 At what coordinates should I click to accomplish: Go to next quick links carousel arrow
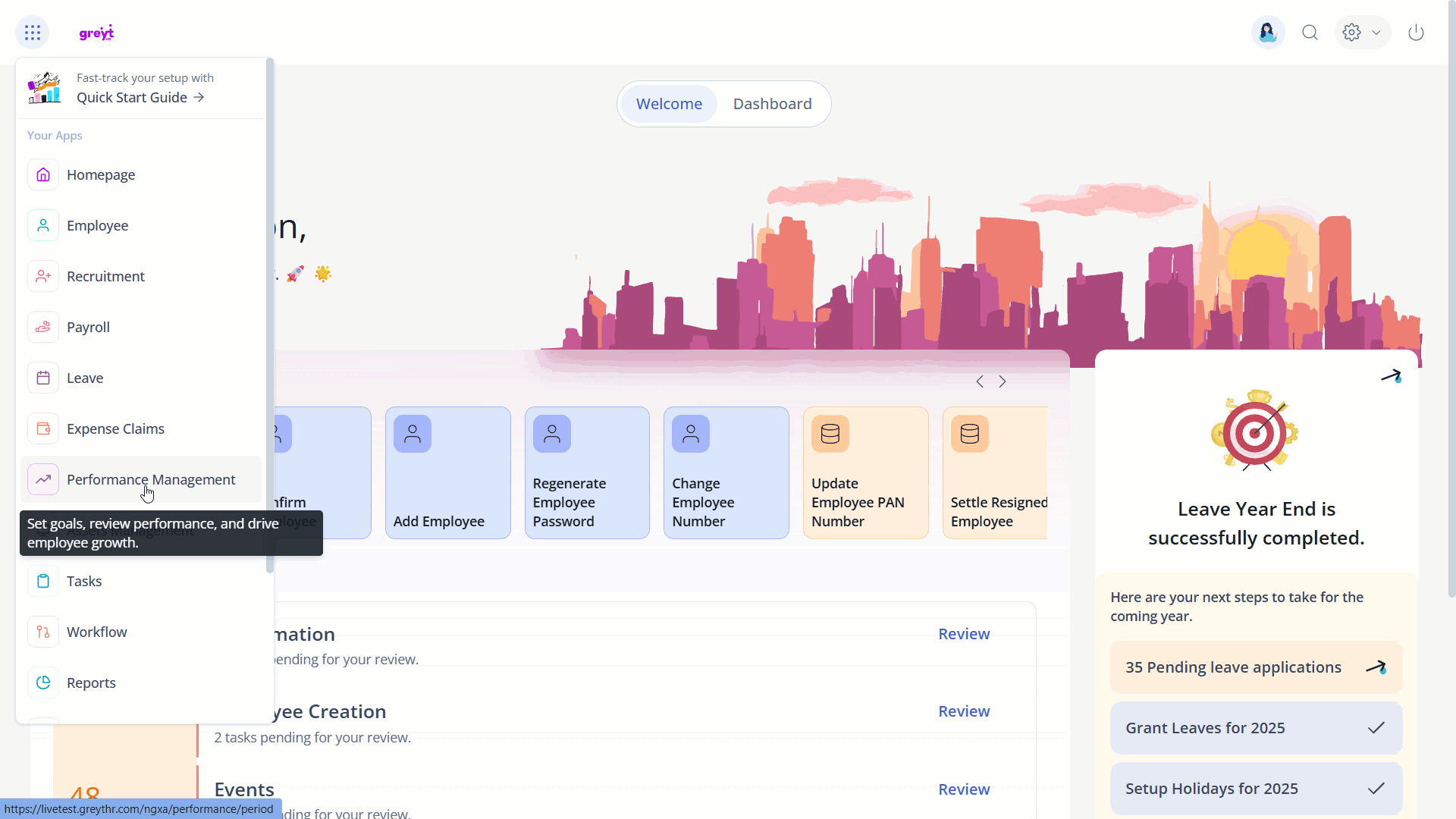1003,381
